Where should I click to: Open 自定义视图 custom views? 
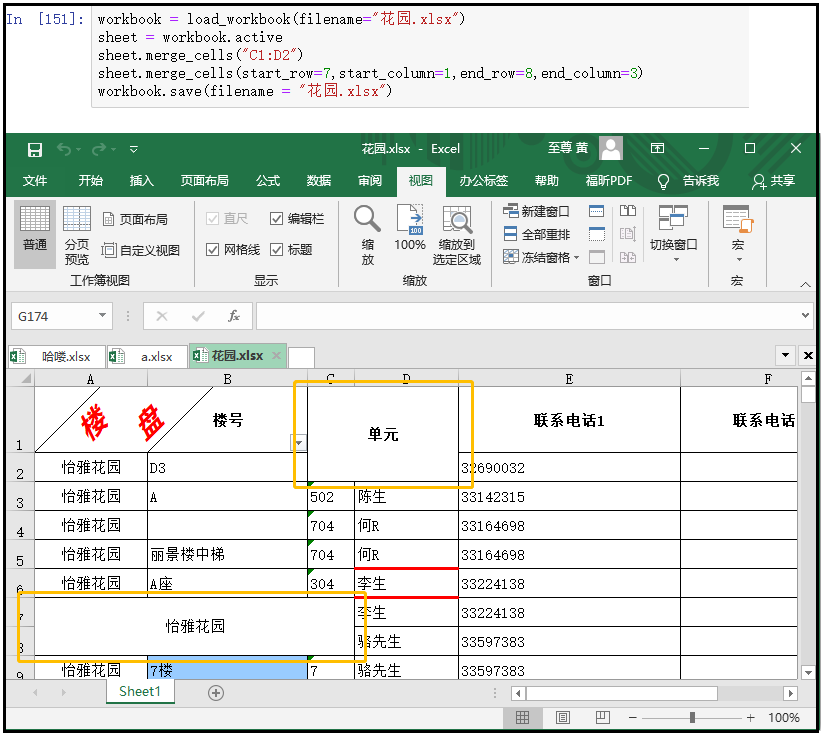coord(141,250)
